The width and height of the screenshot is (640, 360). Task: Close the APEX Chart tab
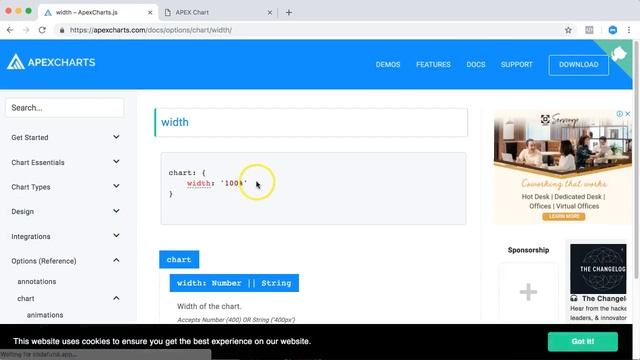pos(269,12)
